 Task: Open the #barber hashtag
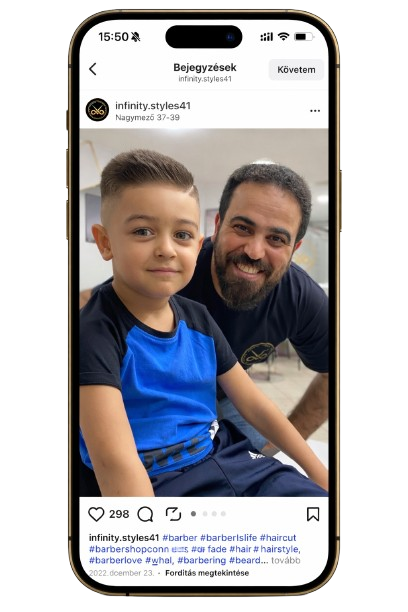click(180, 537)
